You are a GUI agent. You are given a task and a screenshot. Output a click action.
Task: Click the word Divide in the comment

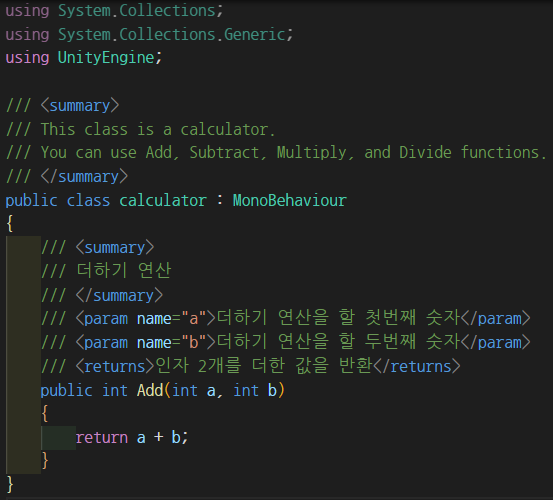click(425, 153)
